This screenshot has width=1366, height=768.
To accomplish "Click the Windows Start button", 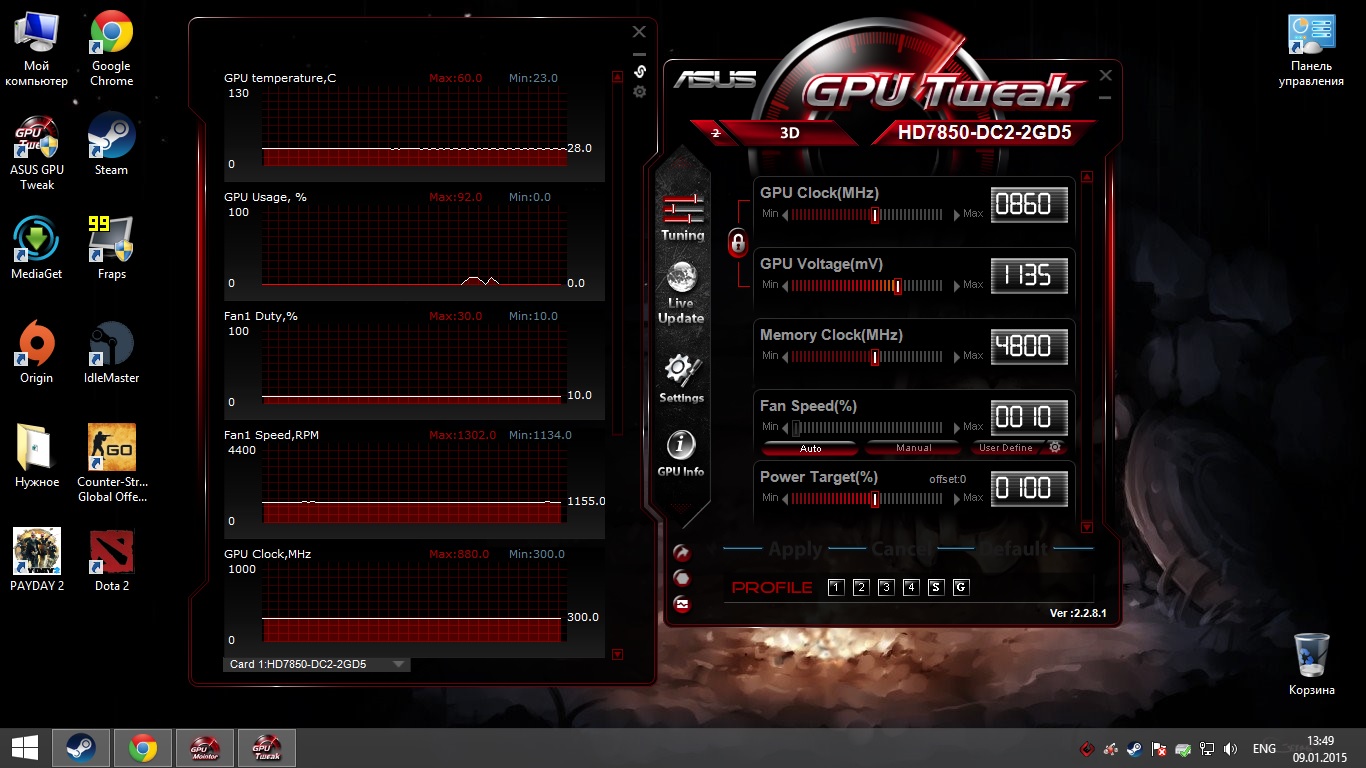I will (25, 747).
